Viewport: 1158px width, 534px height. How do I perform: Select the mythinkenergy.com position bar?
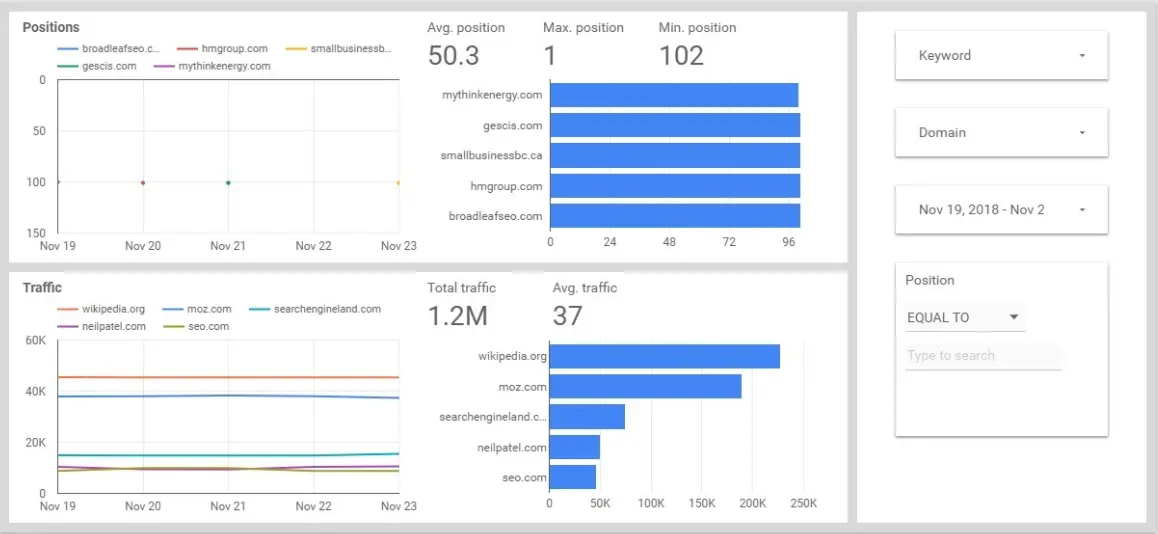(673, 95)
